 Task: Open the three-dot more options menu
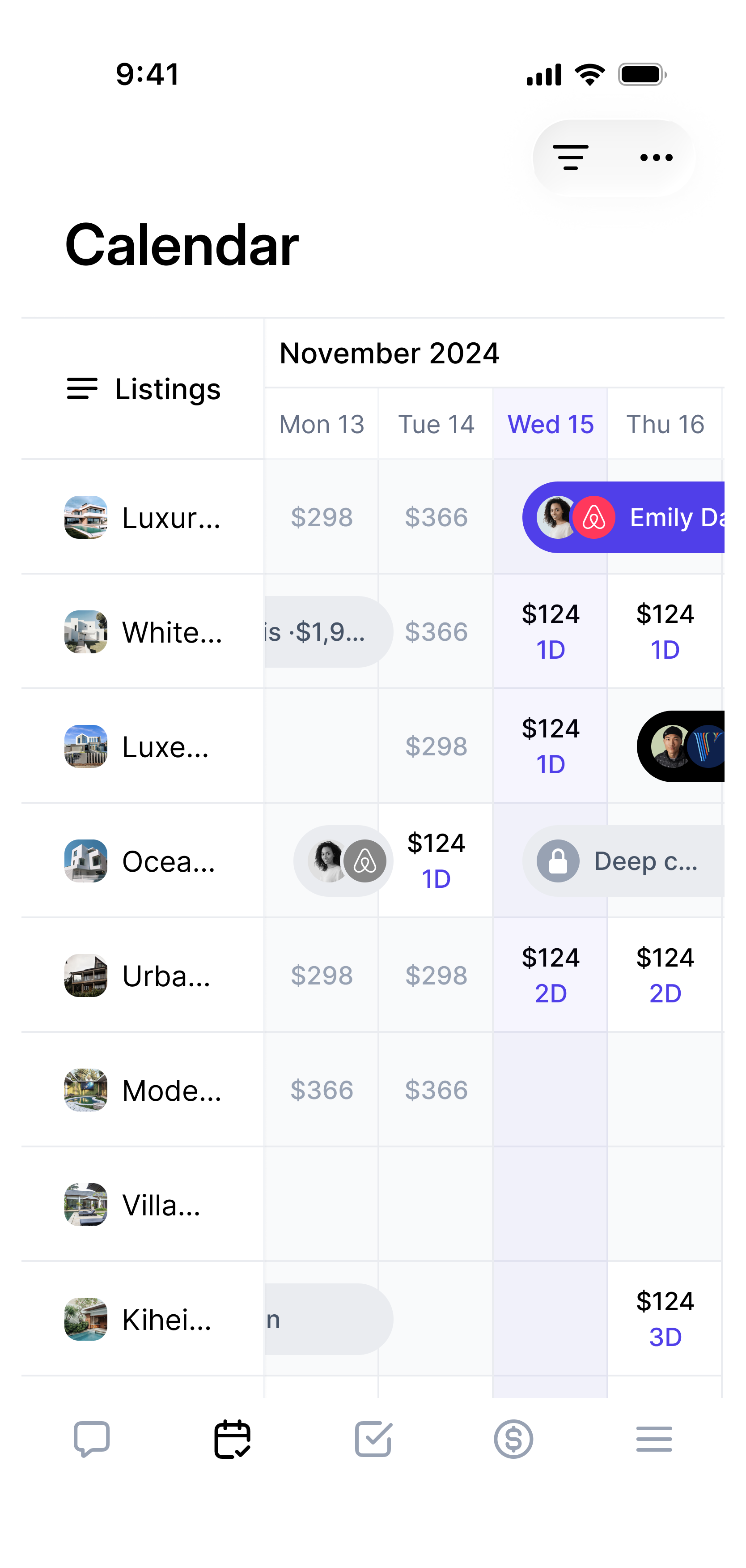(656, 157)
